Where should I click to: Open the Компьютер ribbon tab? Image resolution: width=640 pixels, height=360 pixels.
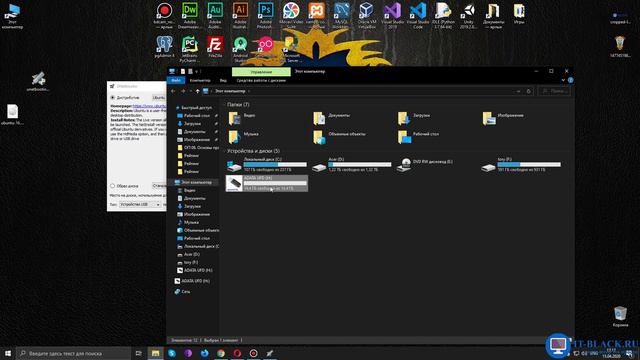click(x=200, y=80)
